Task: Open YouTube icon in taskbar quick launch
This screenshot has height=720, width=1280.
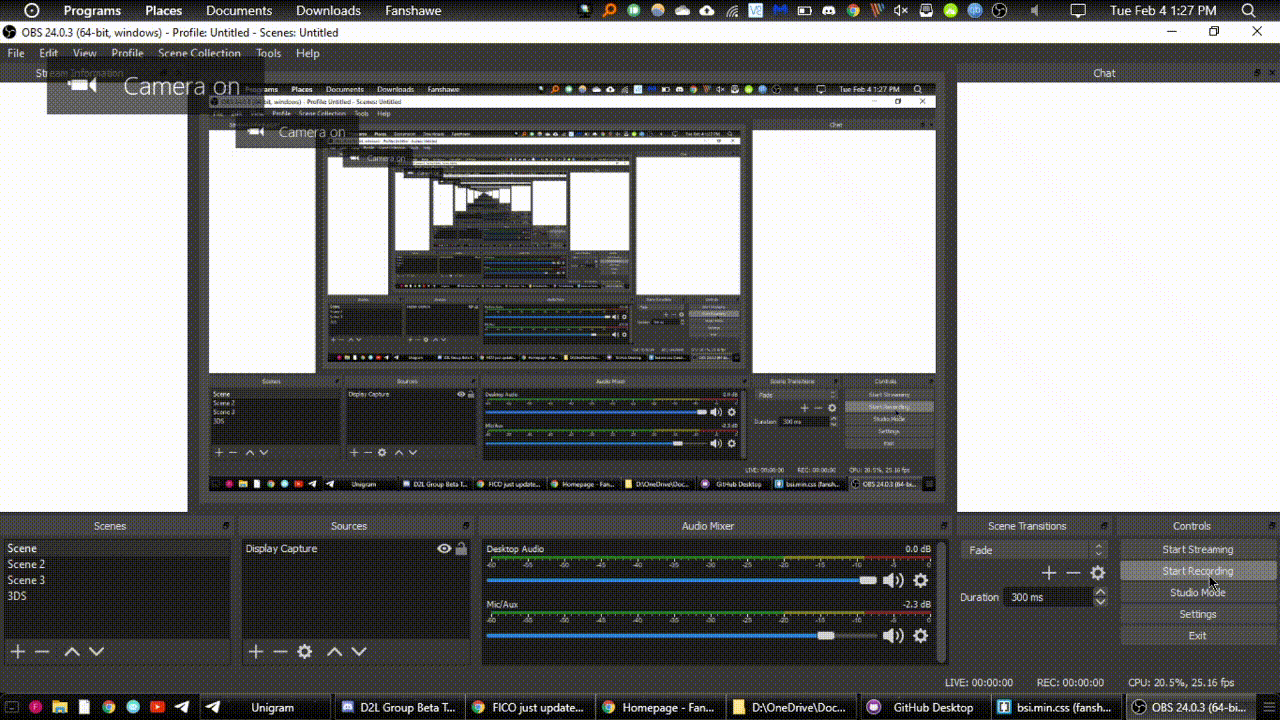Action: click(157, 707)
